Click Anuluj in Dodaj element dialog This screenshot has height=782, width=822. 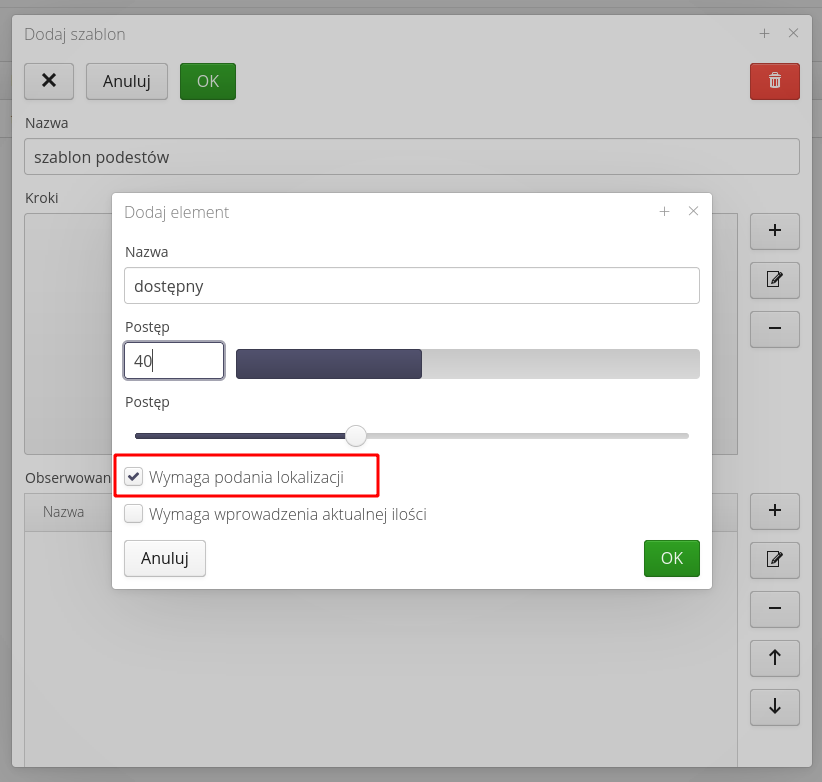[x=164, y=559]
